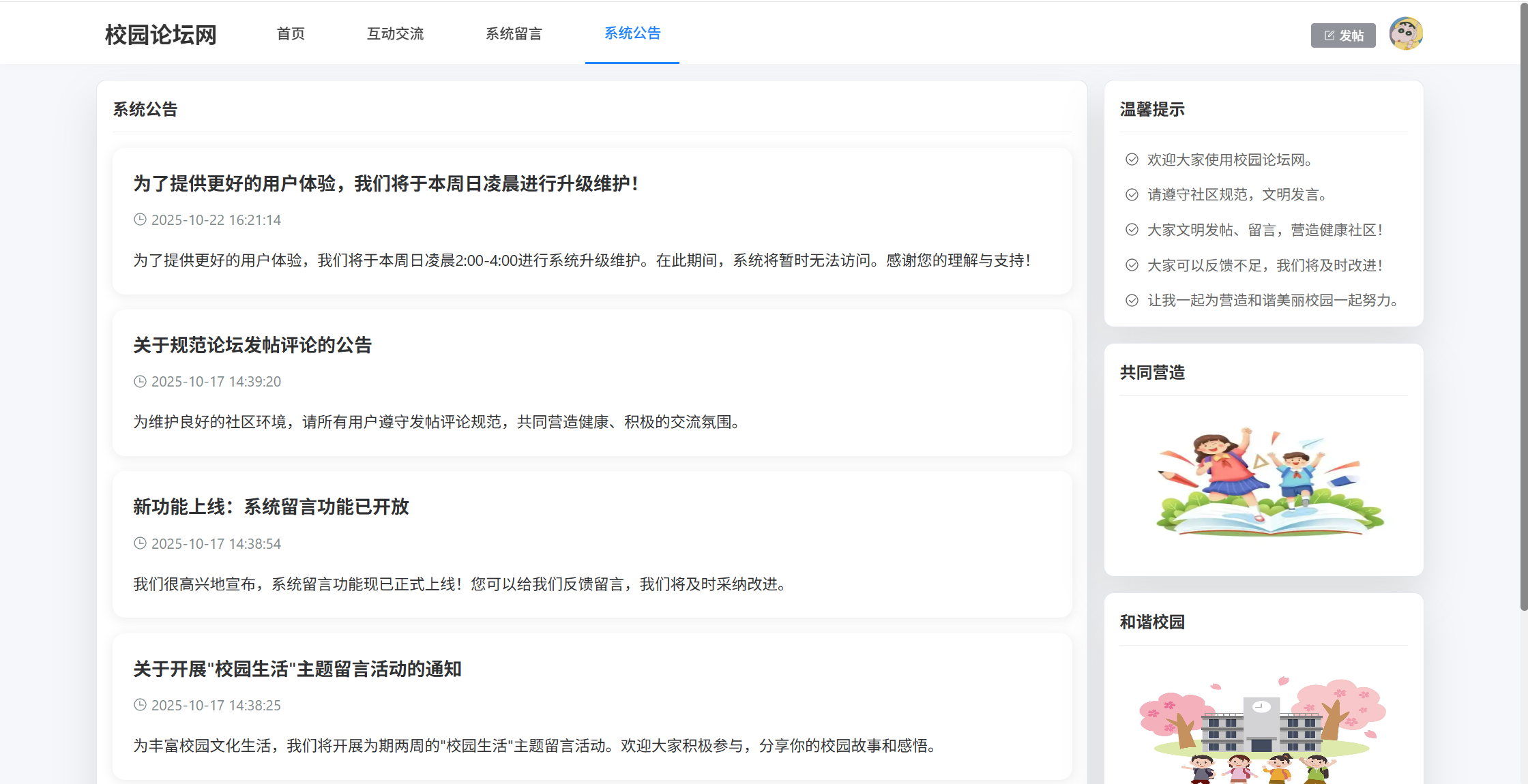
Task: Open 关于规范论坛发帖评论的公告 announcement
Action: (252, 345)
